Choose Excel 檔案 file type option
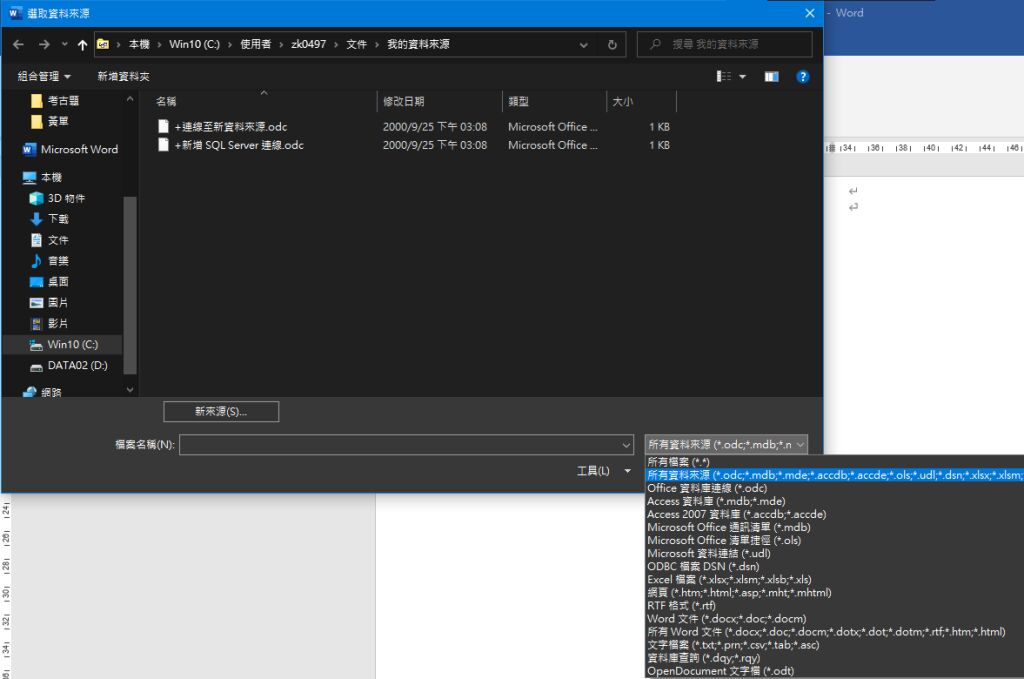This screenshot has width=1024, height=679. pyautogui.click(x=729, y=580)
